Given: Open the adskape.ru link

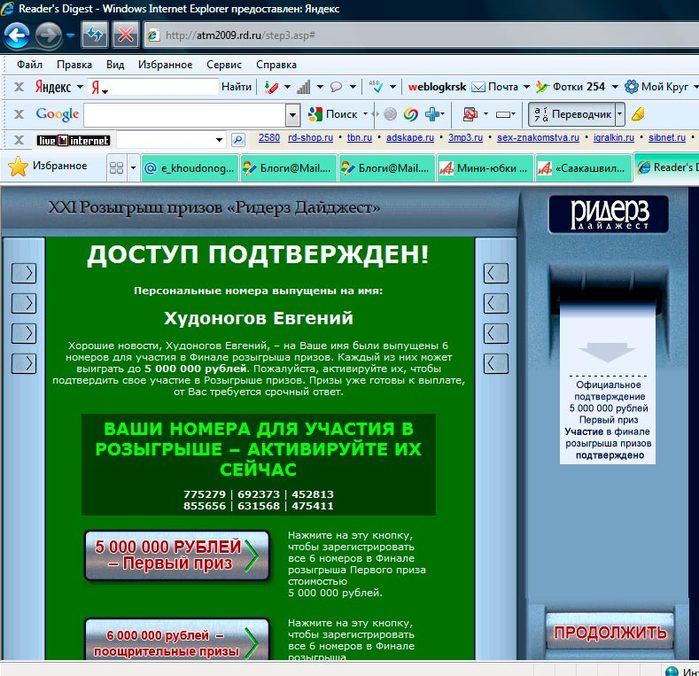Looking at the screenshot, I should (410, 138).
